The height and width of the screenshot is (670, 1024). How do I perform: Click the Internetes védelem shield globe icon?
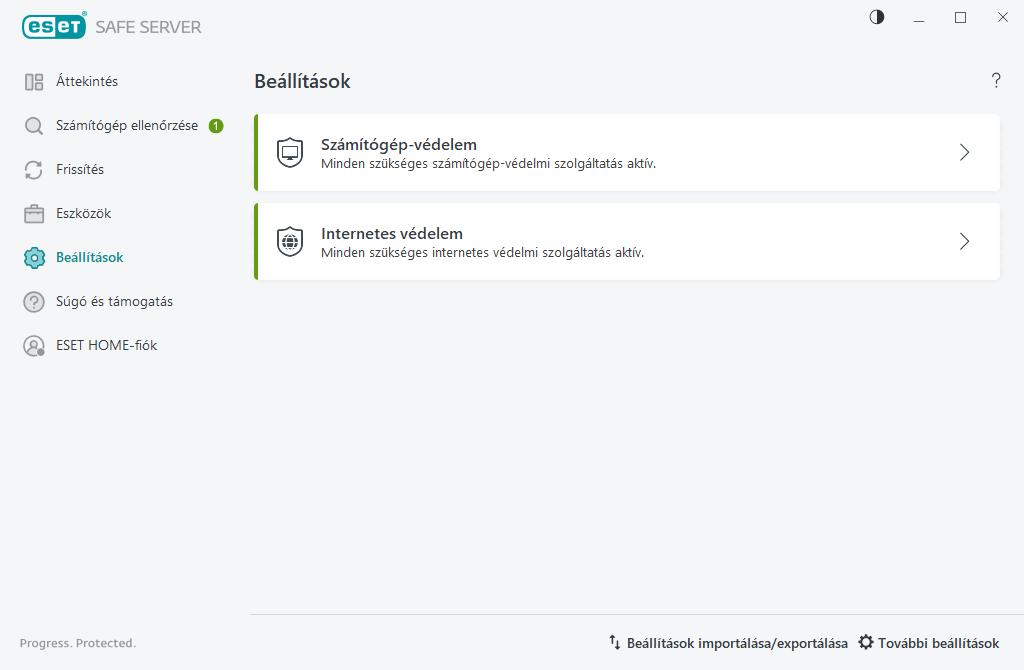[290, 242]
